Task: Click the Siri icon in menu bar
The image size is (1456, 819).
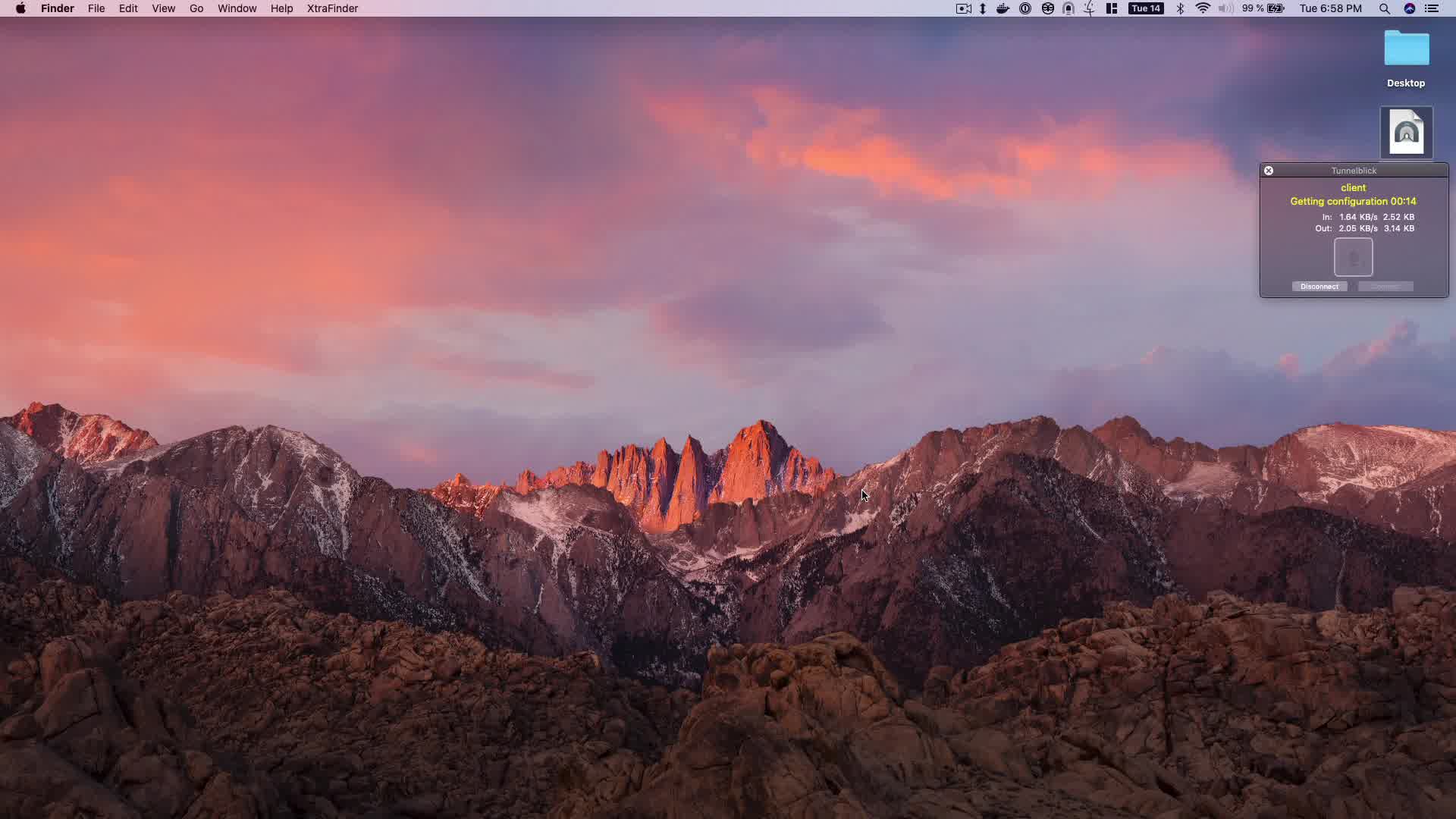Action: (1410, 8)
